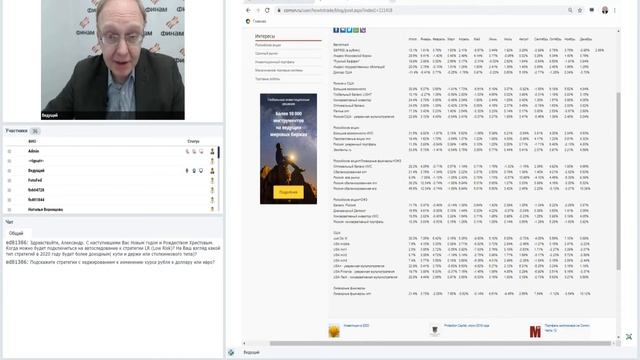Open the browser profile avatar
Viewport: 640px width, 360px height.
click(x=605, y=10)
